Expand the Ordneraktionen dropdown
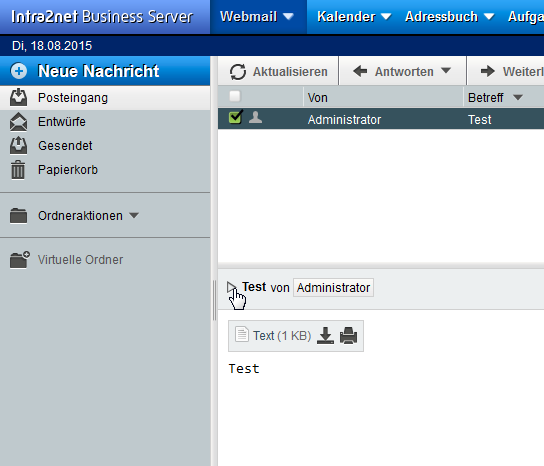 coord(134,215)
